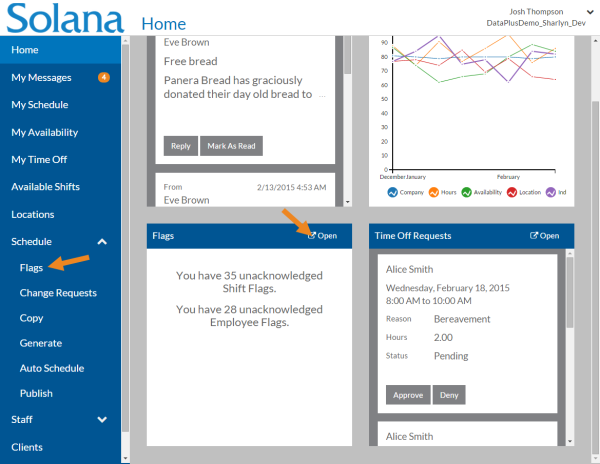Toggle the Availability series legend icon
600x464 pixels.
pos(467,192)
